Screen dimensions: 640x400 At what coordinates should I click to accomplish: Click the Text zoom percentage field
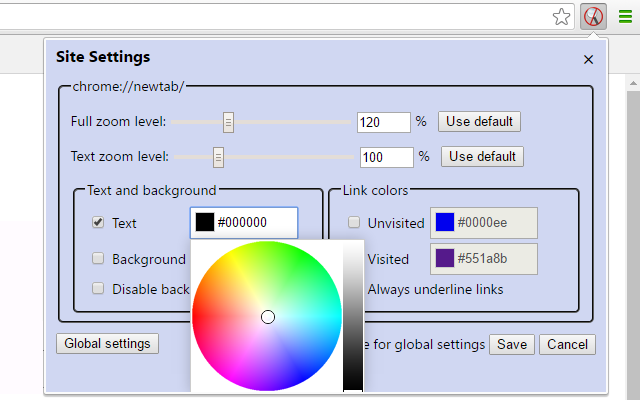(x=387, y=157)
